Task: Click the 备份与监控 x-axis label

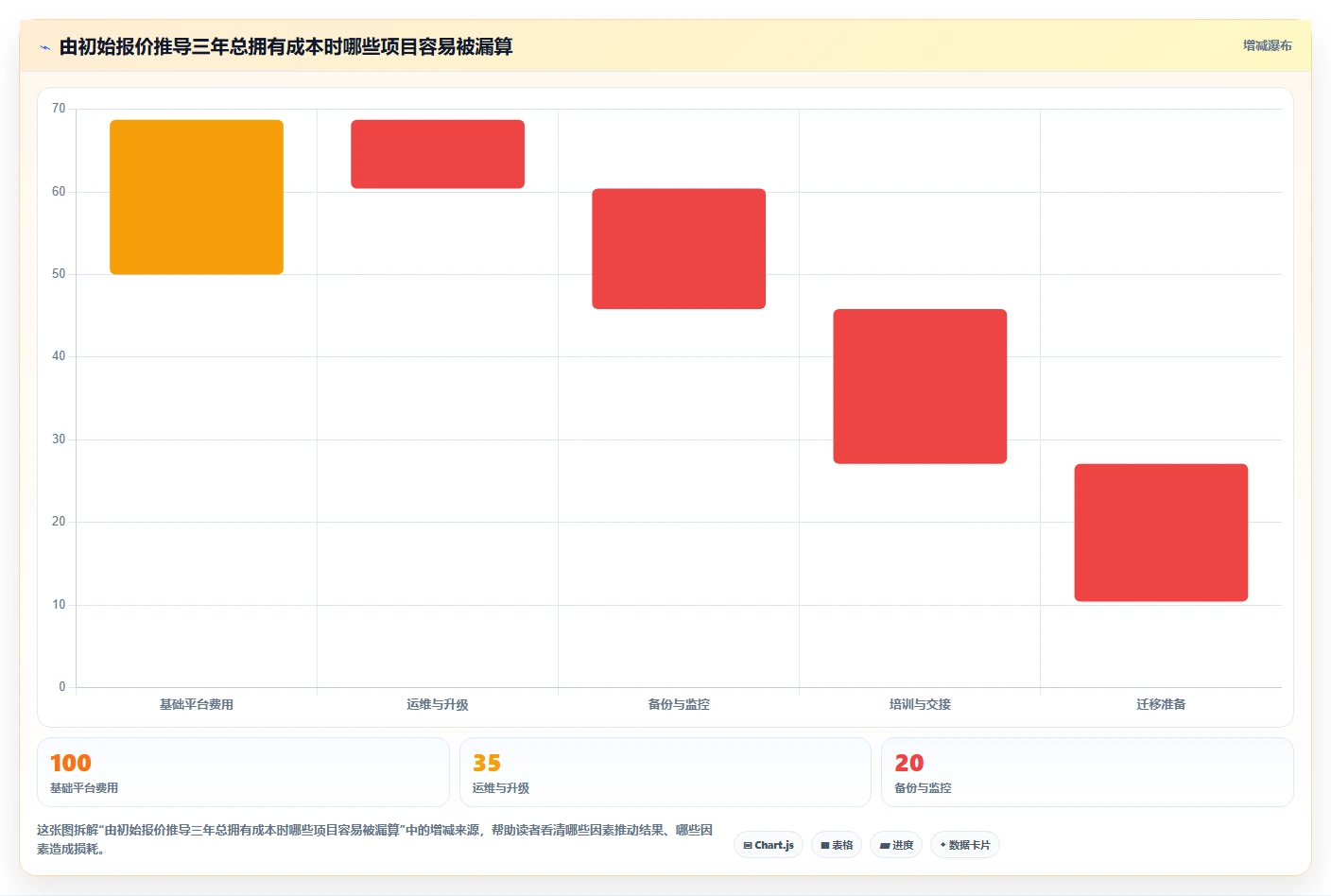Action: coord(679,704)
